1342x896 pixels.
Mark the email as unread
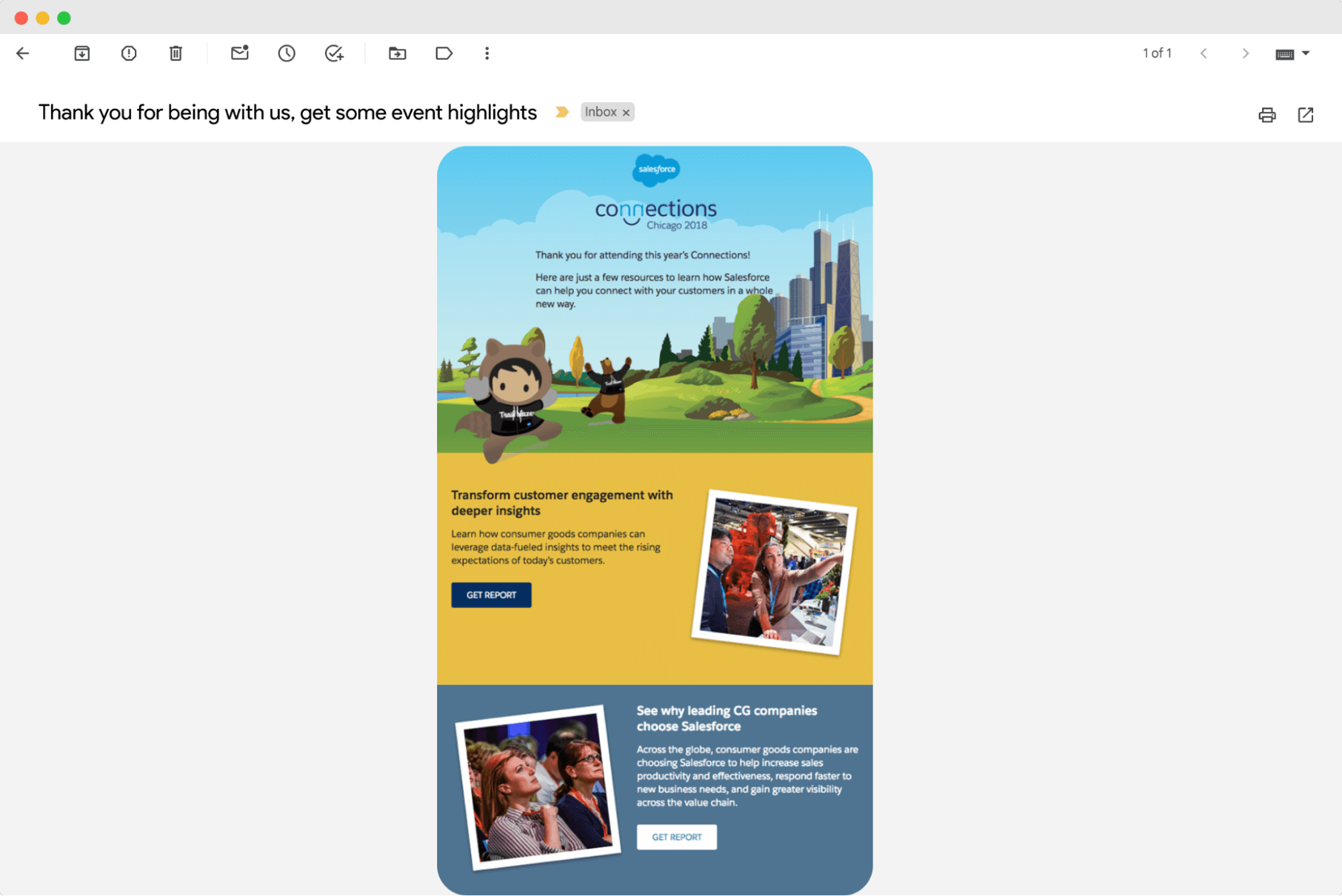pyautogui.click(x=240, y=53)
